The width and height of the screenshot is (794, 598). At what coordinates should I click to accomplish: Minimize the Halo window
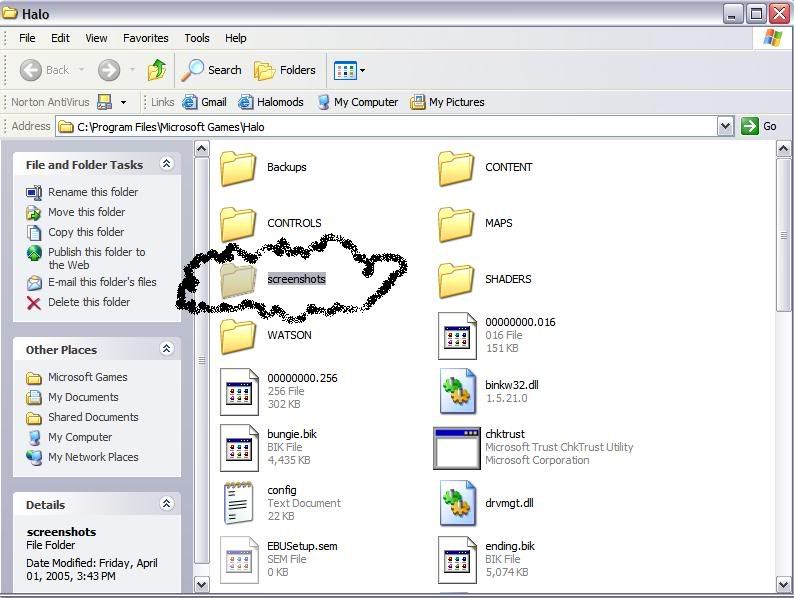coord(732,14)
